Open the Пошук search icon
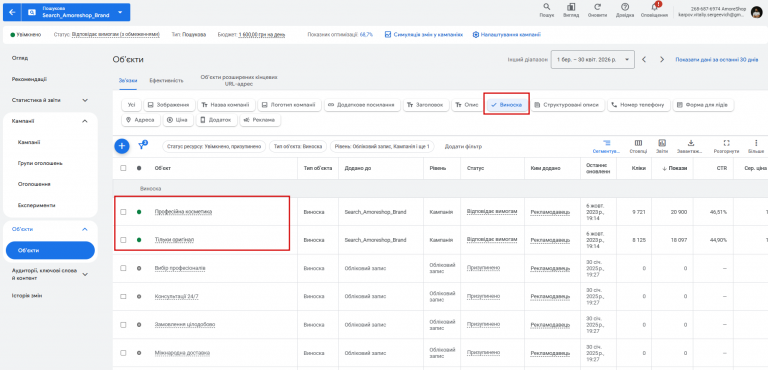 tap(547, 7)
